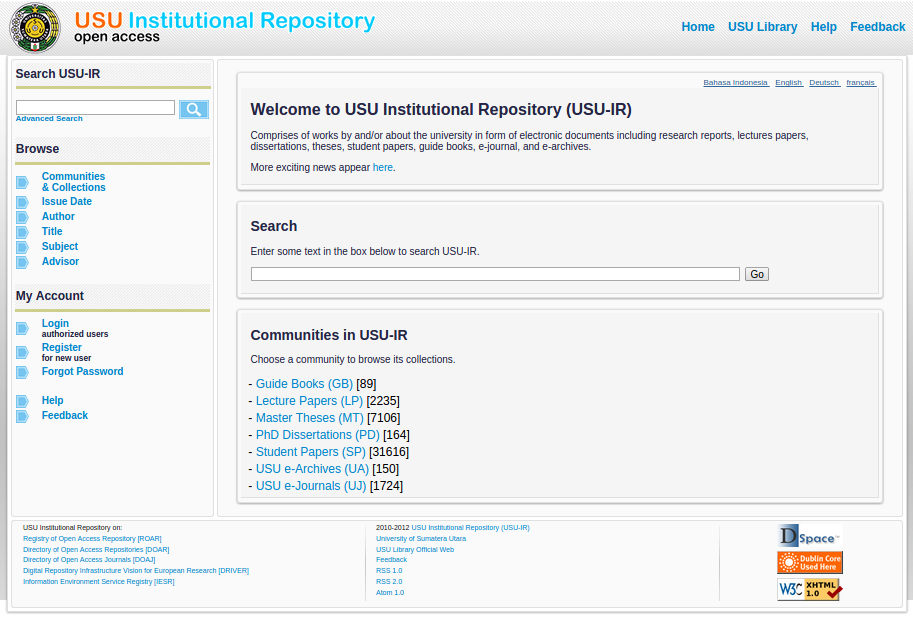Viewport: 913px width, 617px height.
Task: Open the Forgot Password link
Action: click(x=82, y=371)
